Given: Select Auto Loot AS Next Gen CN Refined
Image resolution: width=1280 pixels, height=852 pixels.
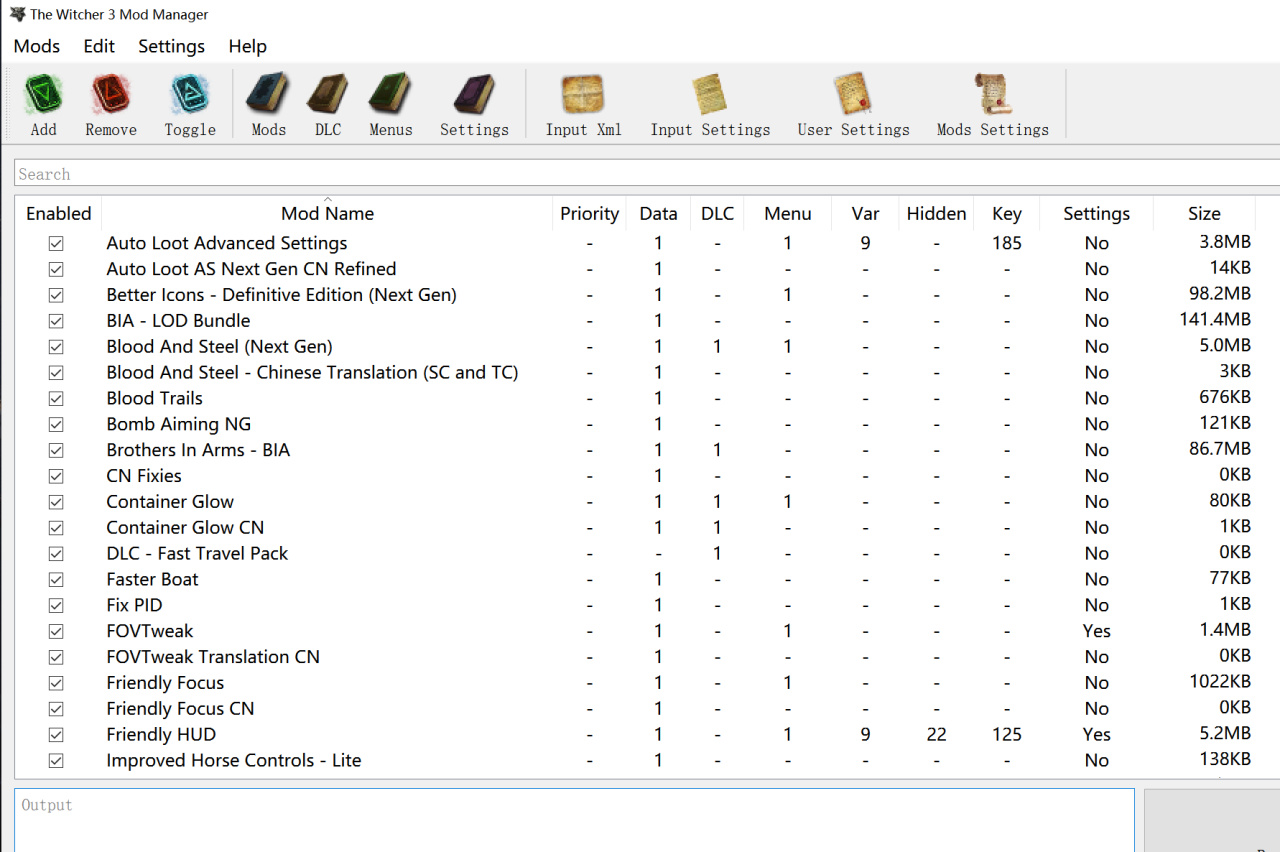Looking at the screenshot, I should pyautogui.click(x=251, y=269).
